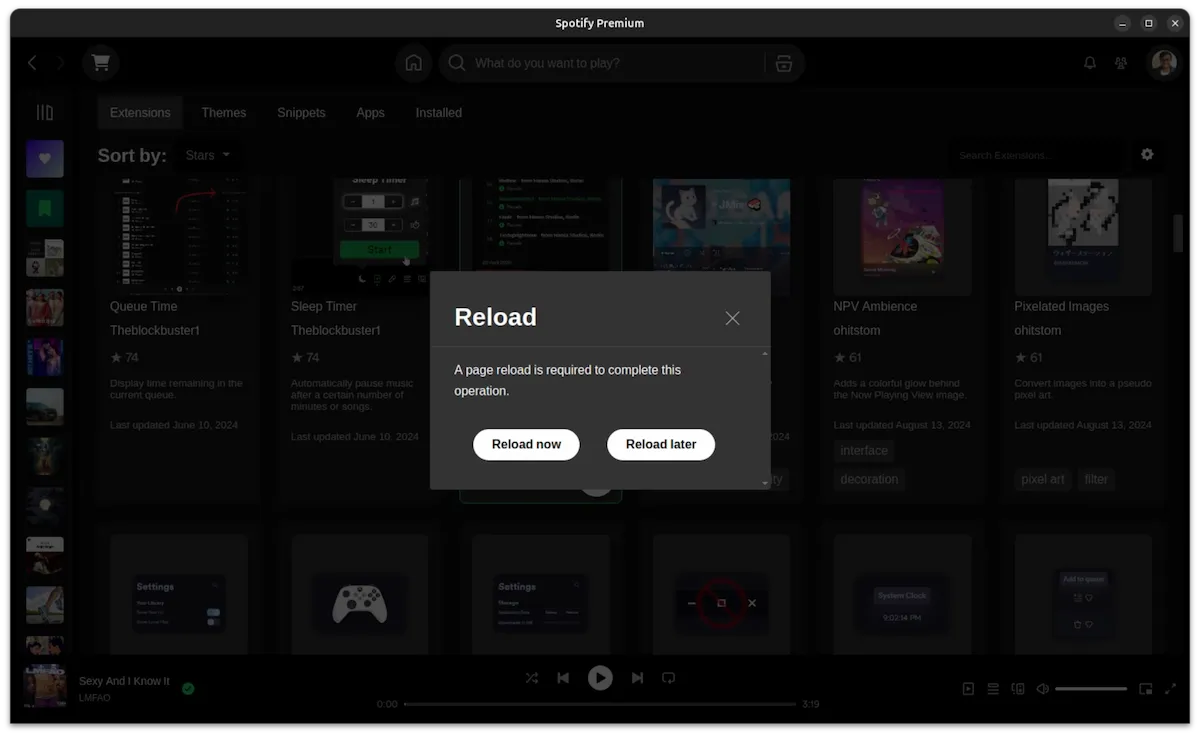Click the Your Library icon
The width and height of the screenshot is (1200, 736).
pyautogui.click(x=45, y=113)
